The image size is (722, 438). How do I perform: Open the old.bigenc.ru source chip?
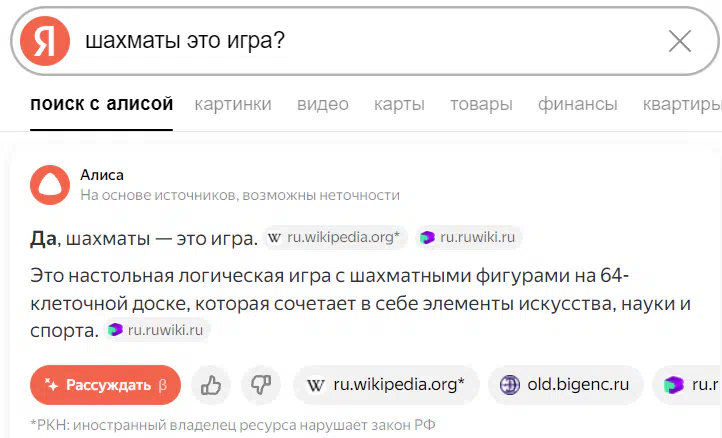click(x=565, y=385)
